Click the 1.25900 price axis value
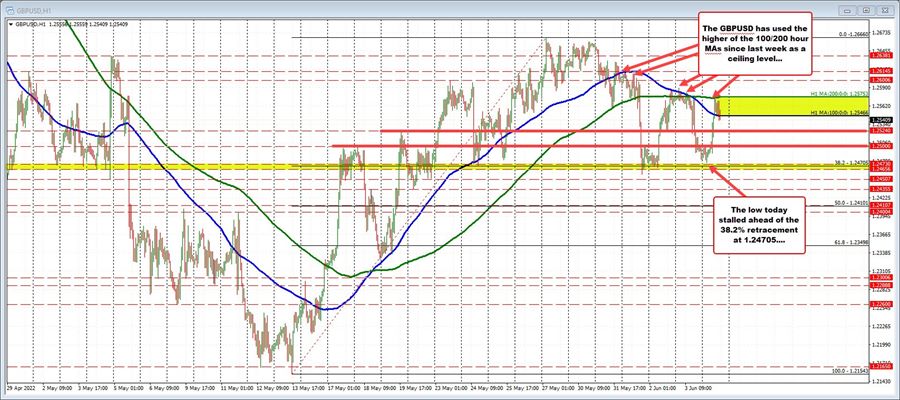This screenshot has height=400, width=900. (882, 88)
